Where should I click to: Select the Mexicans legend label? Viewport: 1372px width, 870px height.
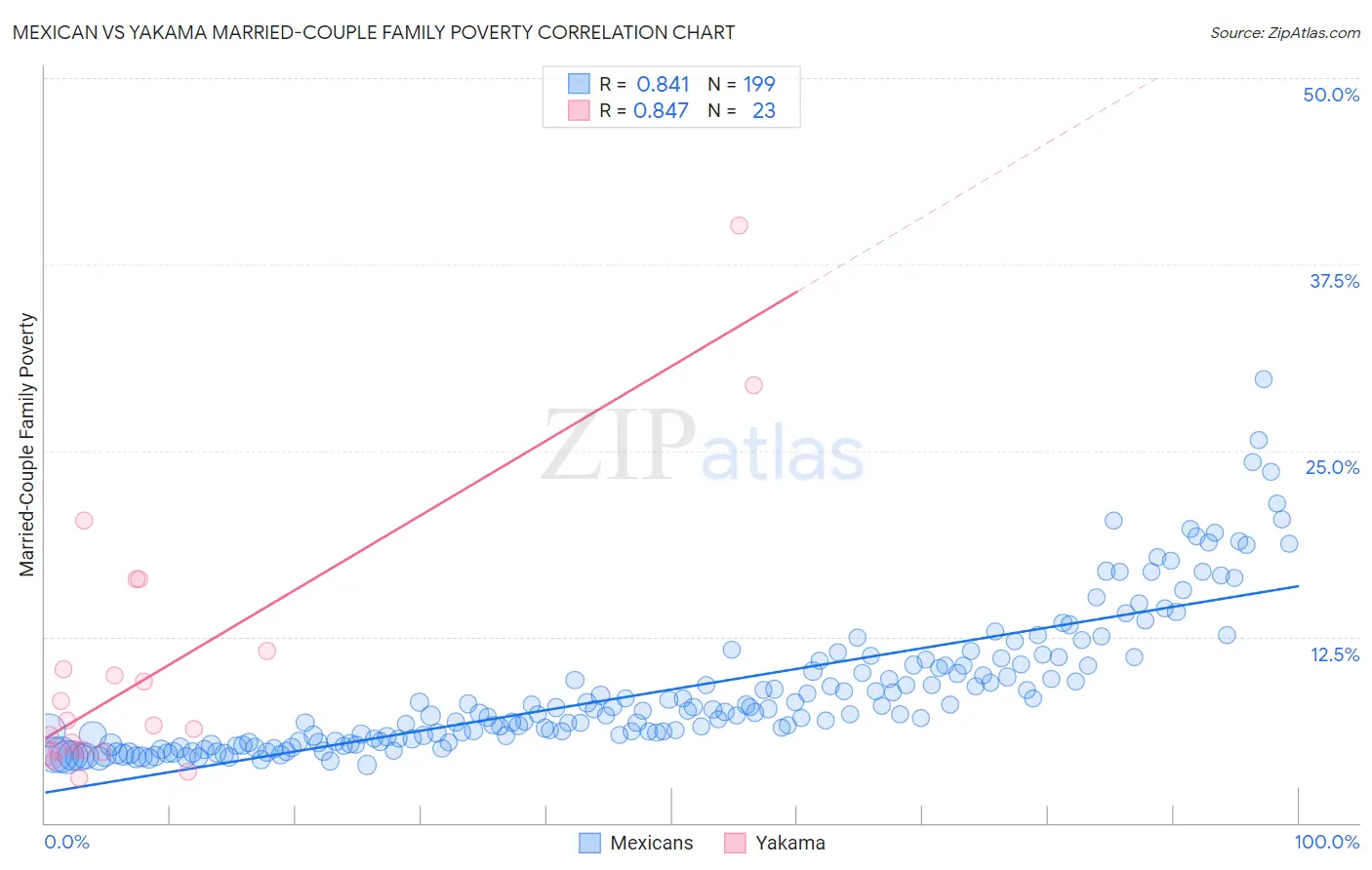[652, 843]
